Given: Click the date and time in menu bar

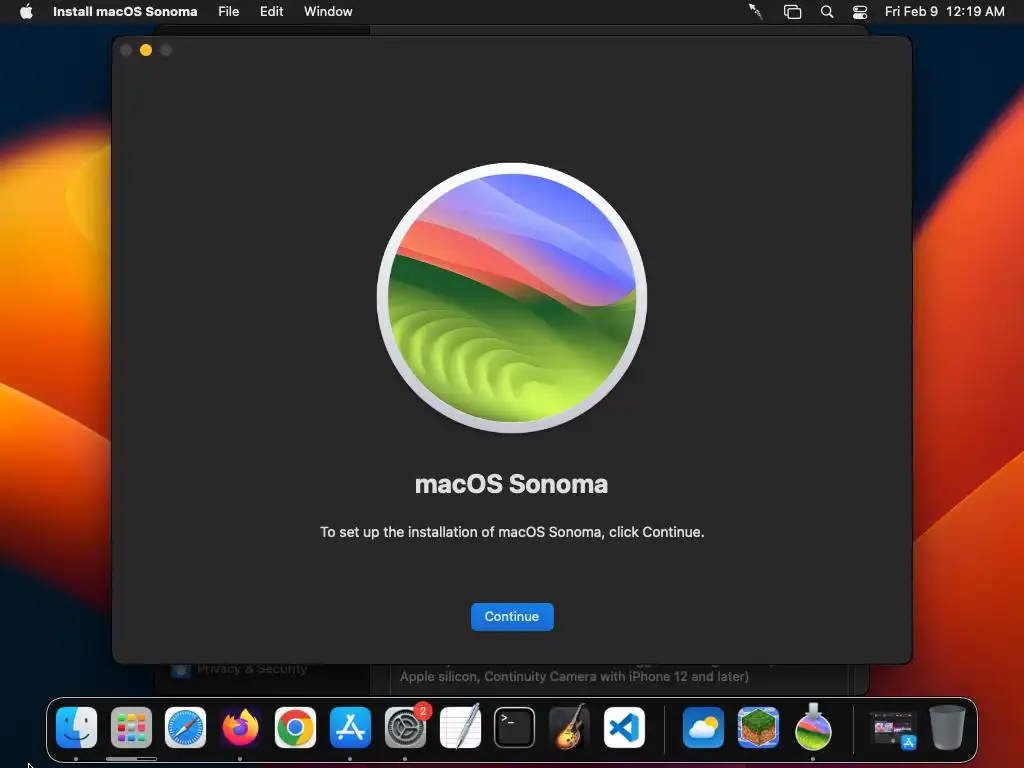Looking at the screenshot, I should click(944, 12).
